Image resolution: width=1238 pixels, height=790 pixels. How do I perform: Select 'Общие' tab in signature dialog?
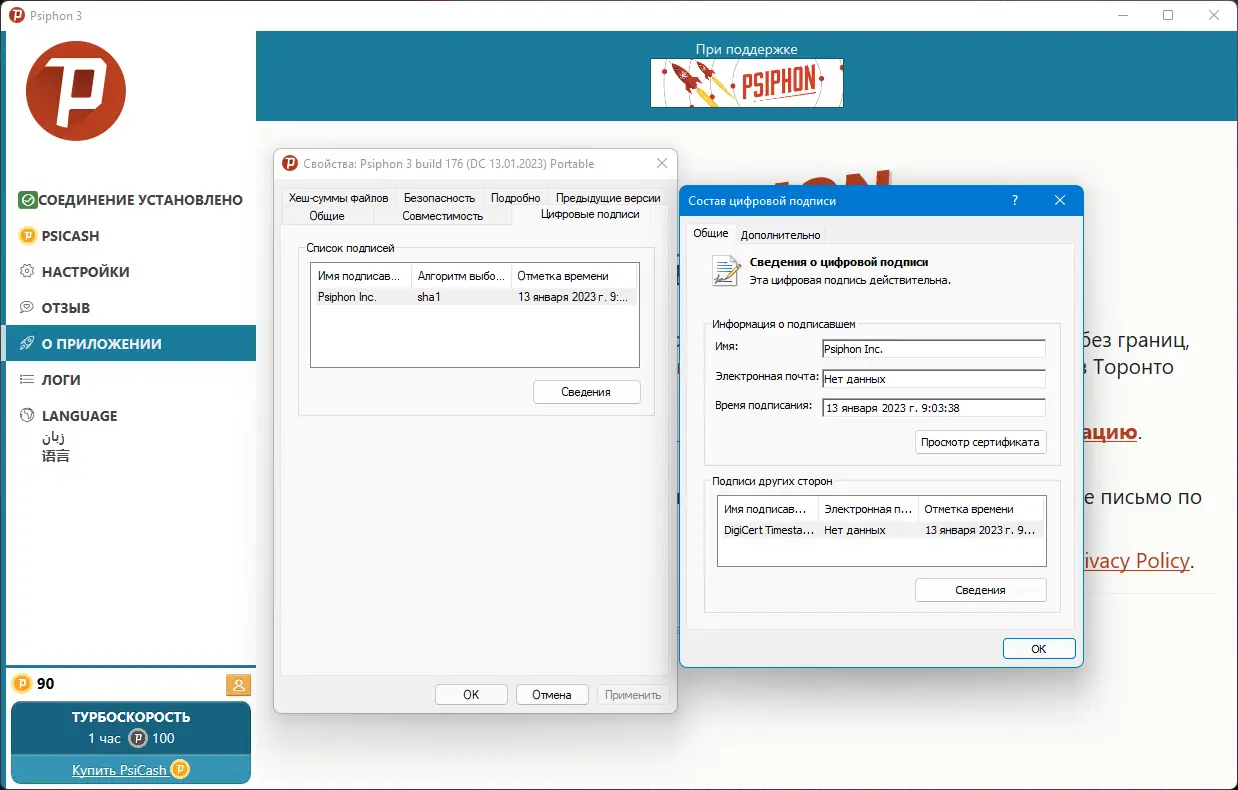coord(711,233)
